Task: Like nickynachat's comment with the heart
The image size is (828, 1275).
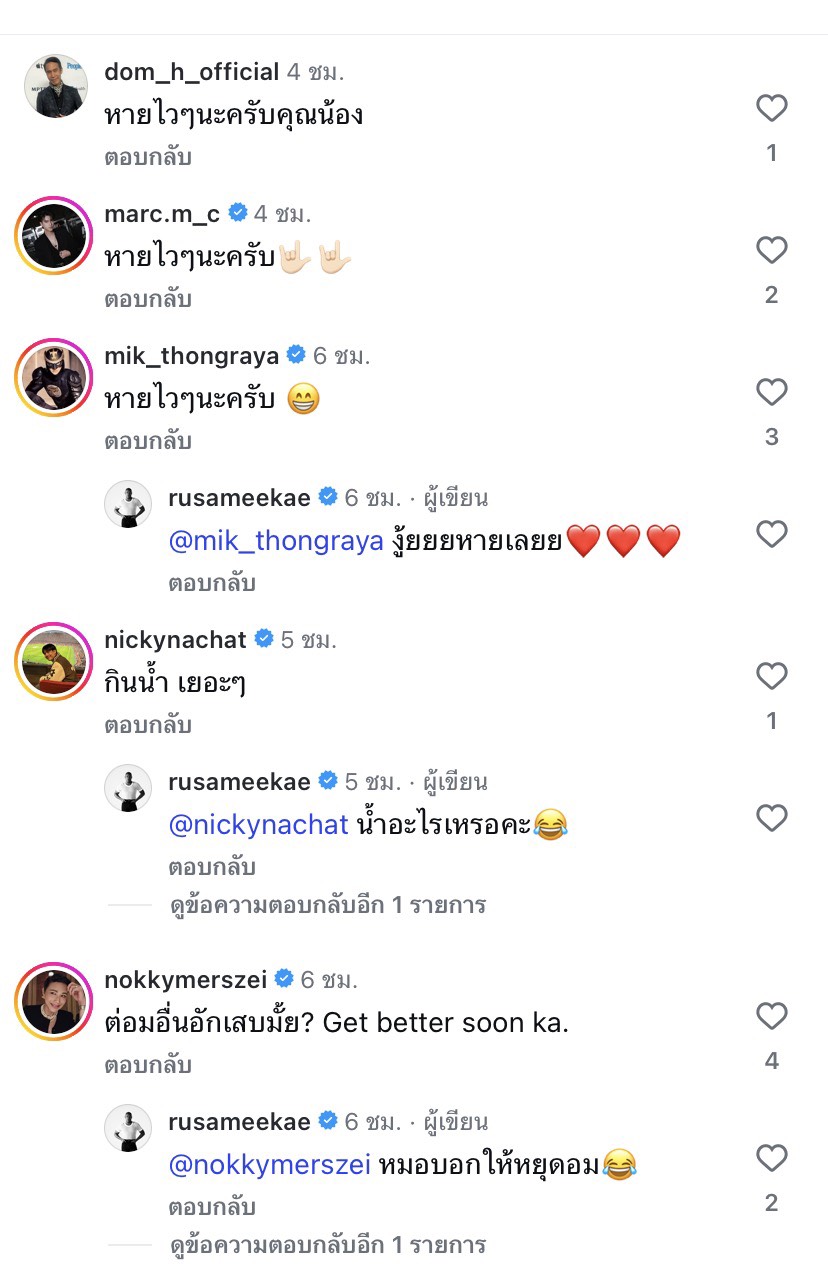Action: [x=771, y=677]
